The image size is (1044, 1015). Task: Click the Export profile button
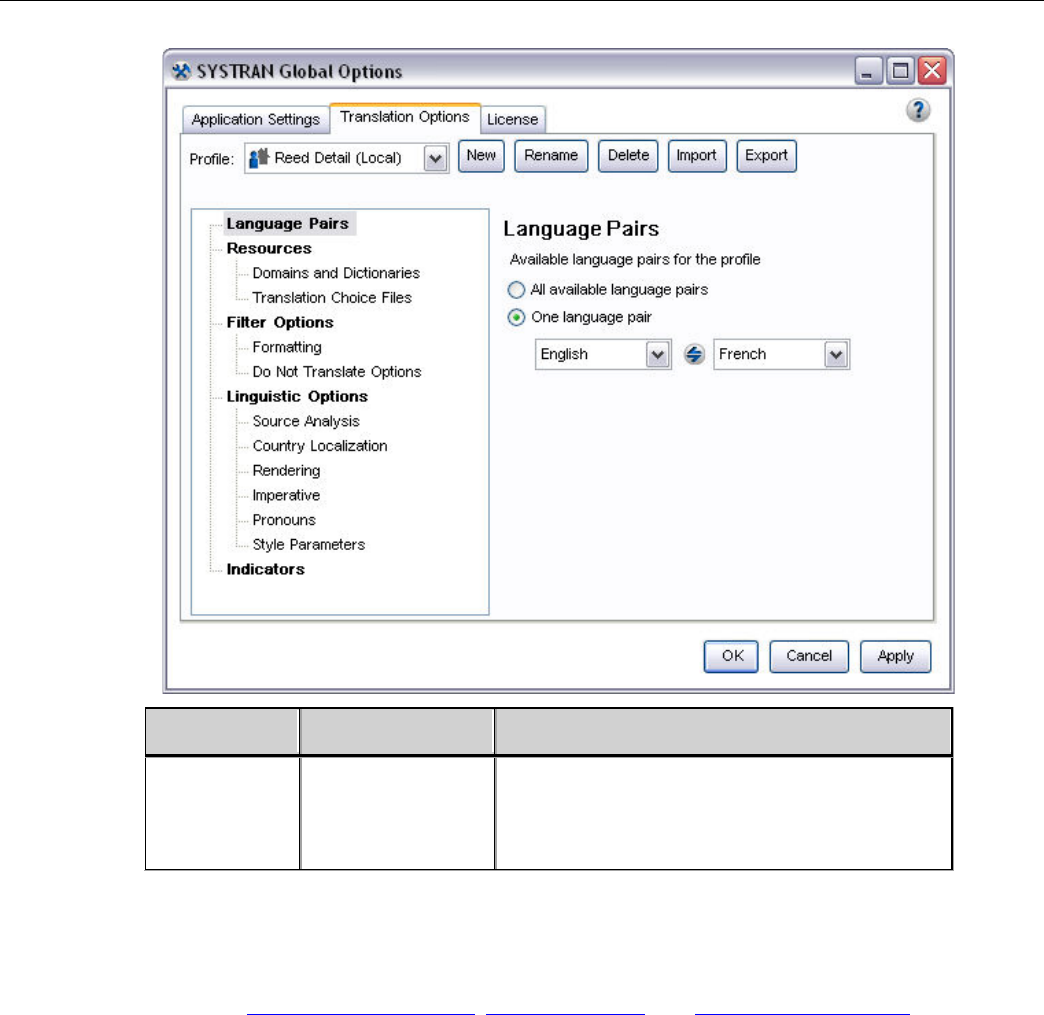point(766,156)
